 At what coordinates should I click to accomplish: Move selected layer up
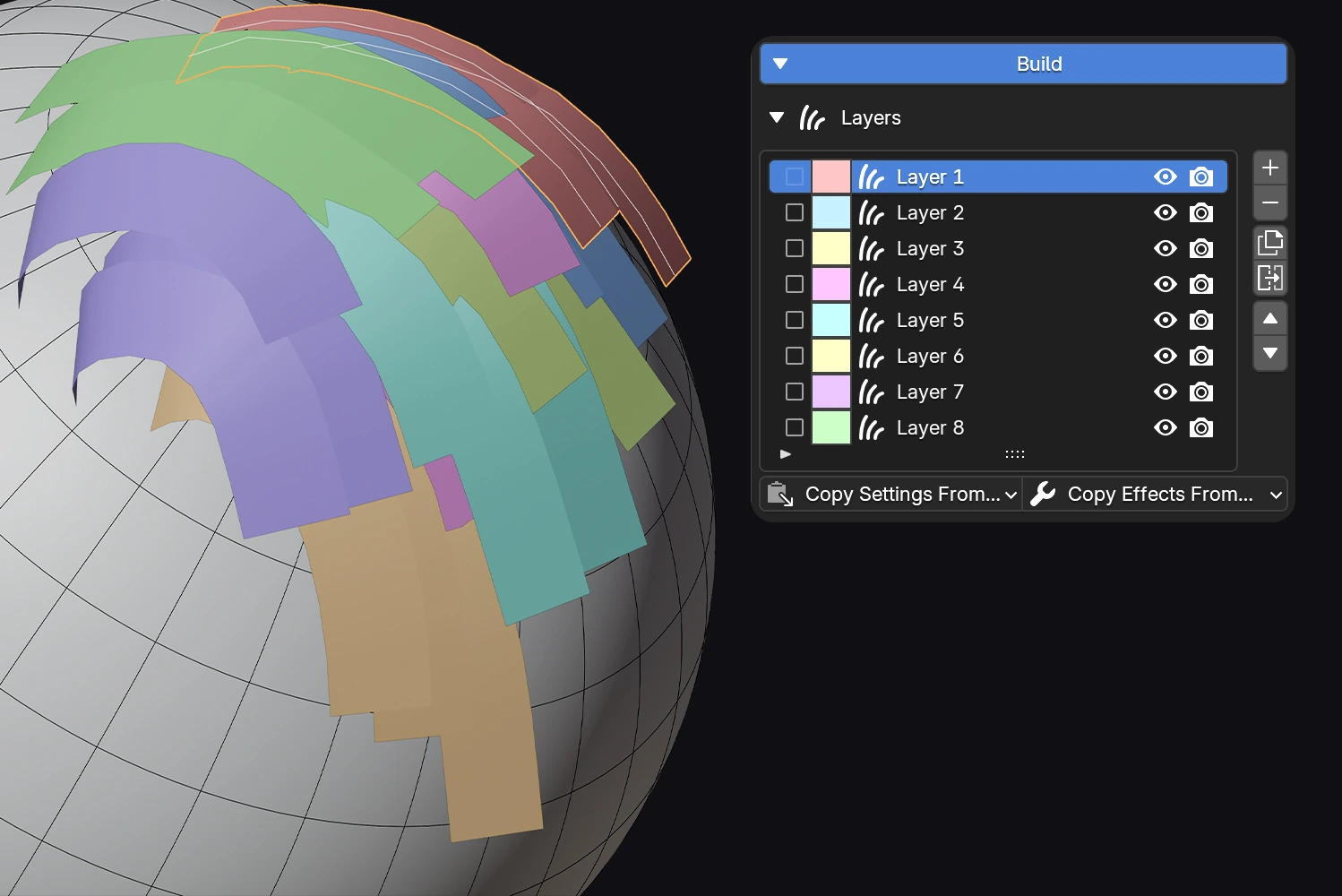[1269, 319]
